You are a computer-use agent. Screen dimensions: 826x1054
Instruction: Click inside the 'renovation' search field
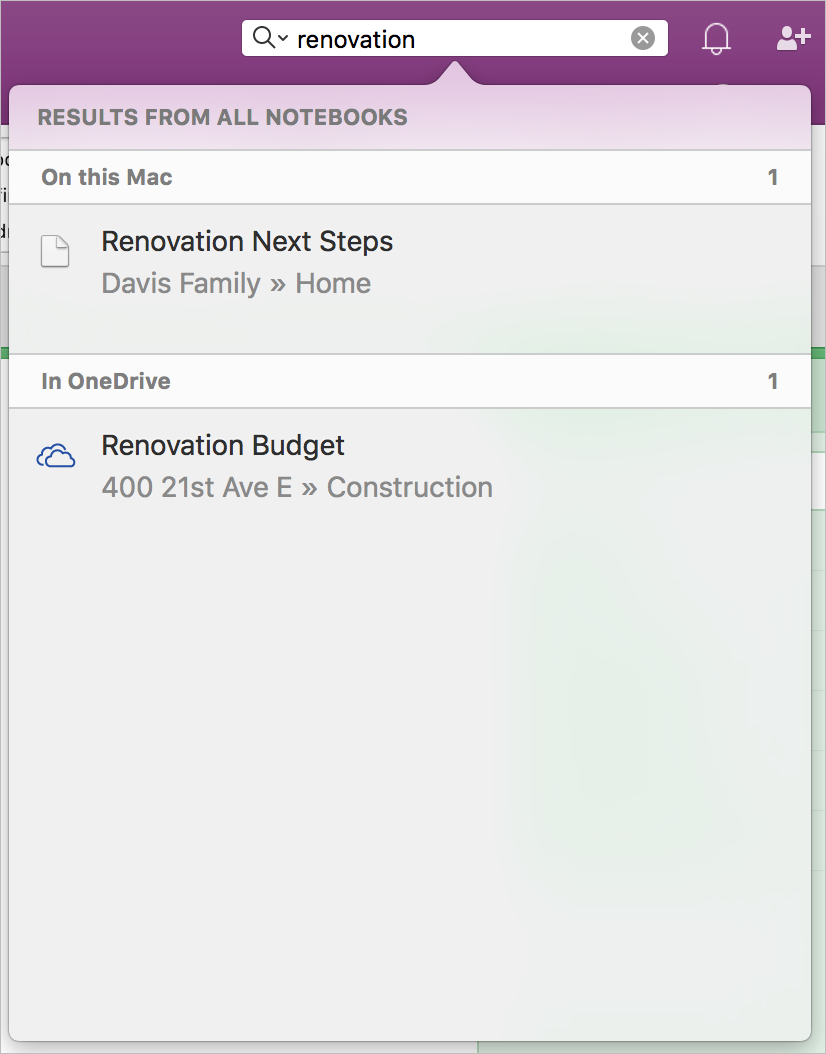pos(460,39)
